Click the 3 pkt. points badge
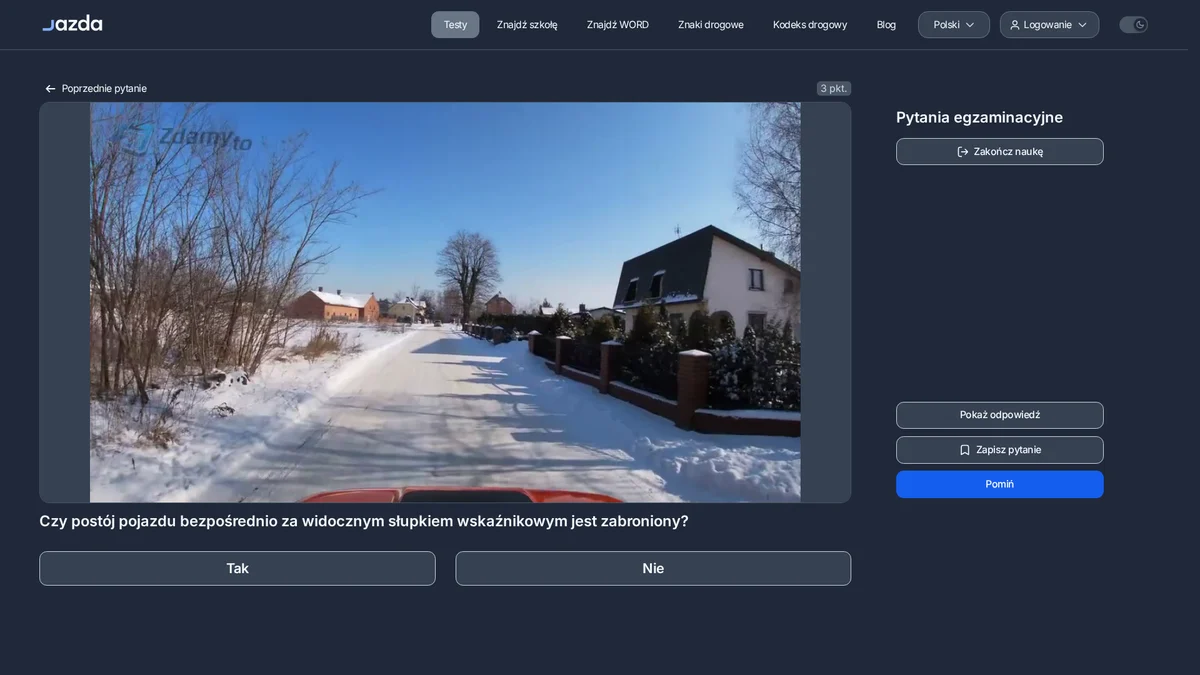 (x=833, y=89)
